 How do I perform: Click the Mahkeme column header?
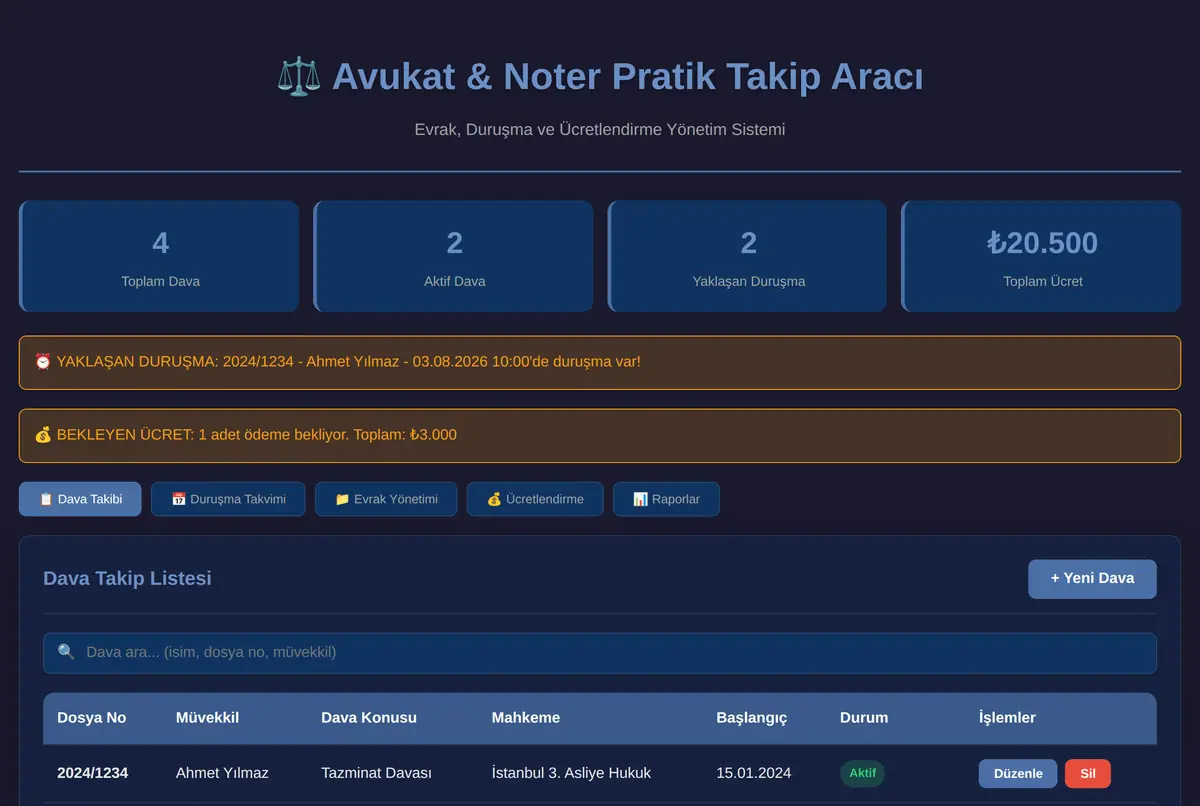pos(526,718)
